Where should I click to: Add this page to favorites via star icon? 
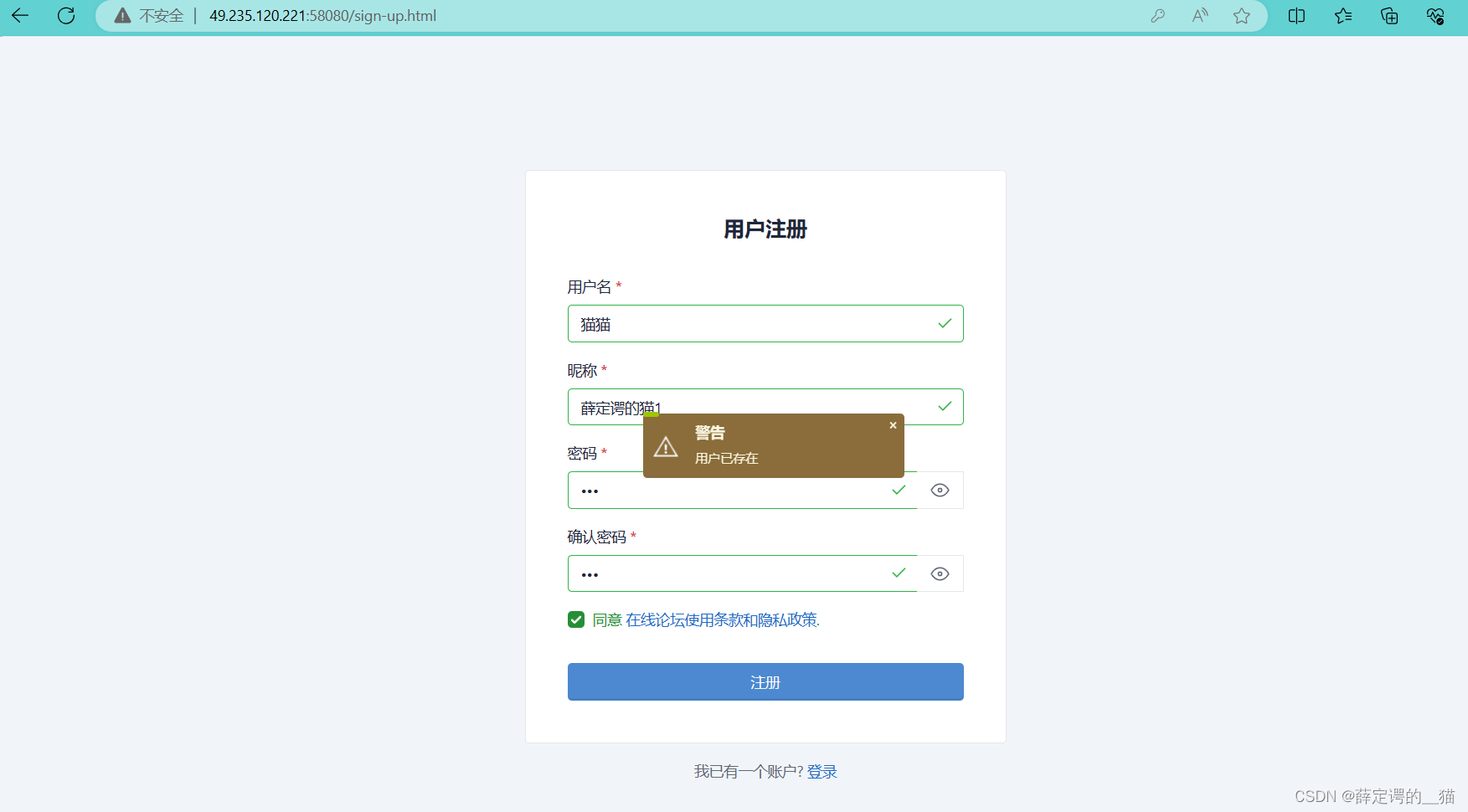(x=1242, y=15)
